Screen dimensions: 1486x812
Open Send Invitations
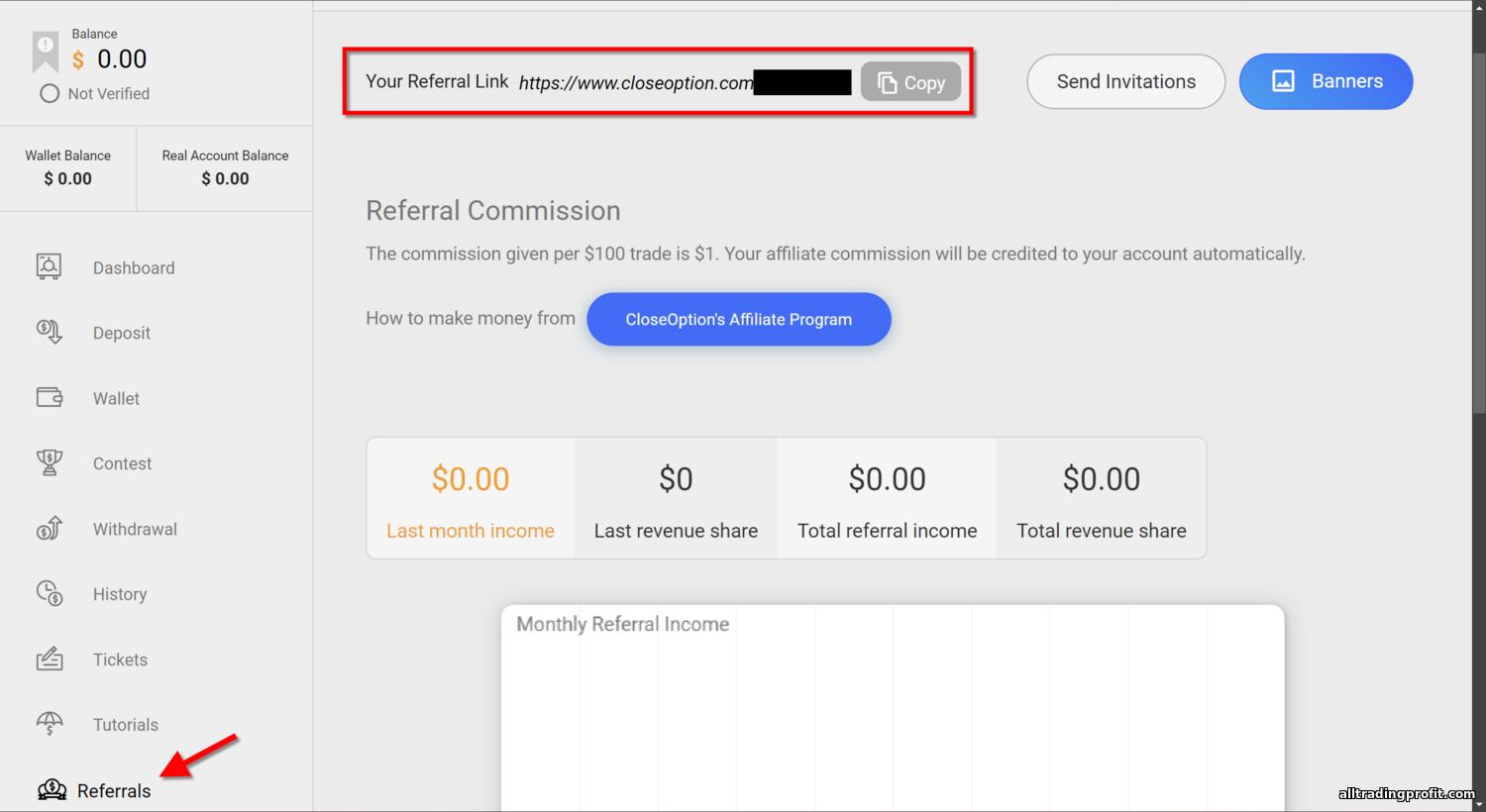coord(1126,81)
